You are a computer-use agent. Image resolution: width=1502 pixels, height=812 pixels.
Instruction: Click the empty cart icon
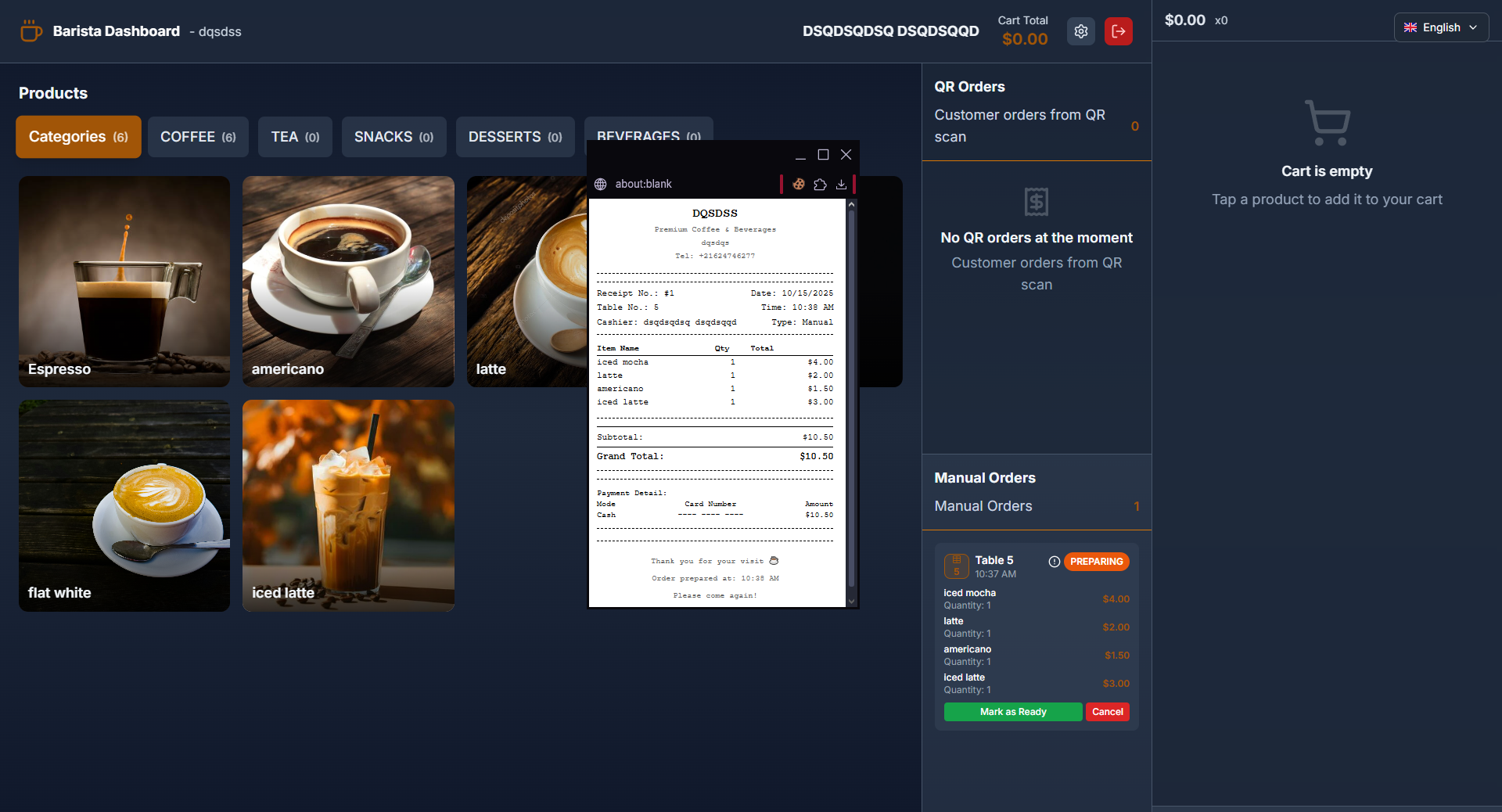[x=1327, y=123]
